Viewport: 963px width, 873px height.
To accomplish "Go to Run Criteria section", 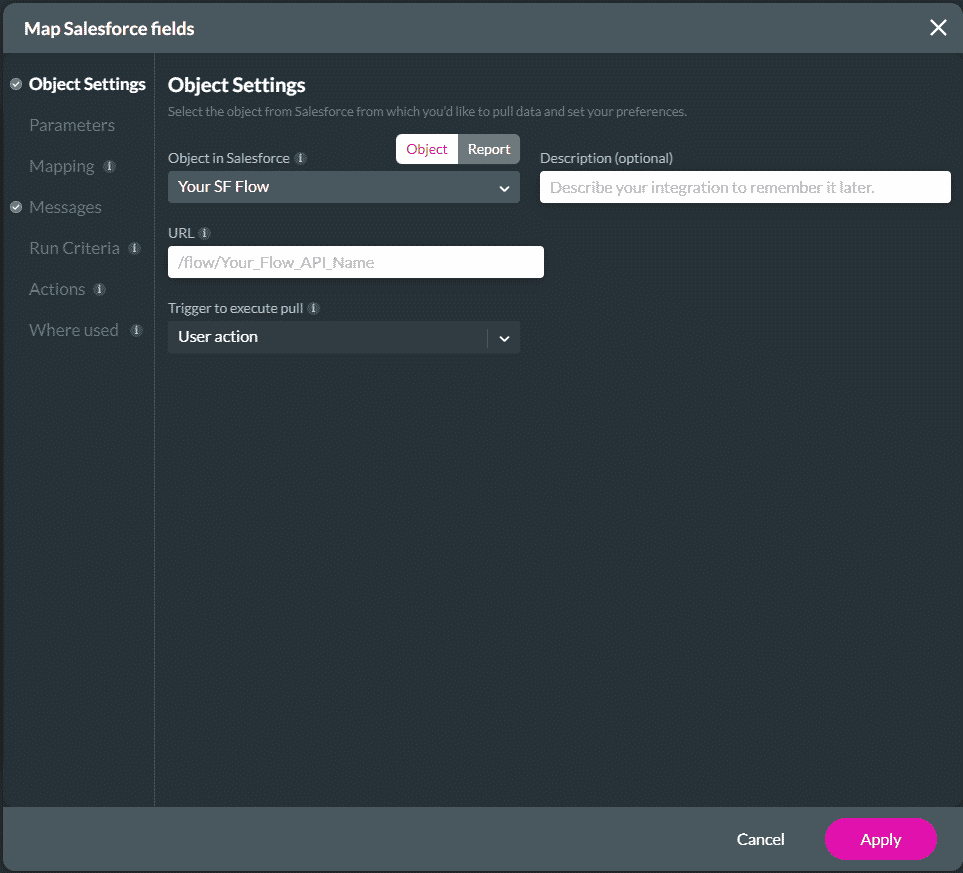I will pos(74,248).
